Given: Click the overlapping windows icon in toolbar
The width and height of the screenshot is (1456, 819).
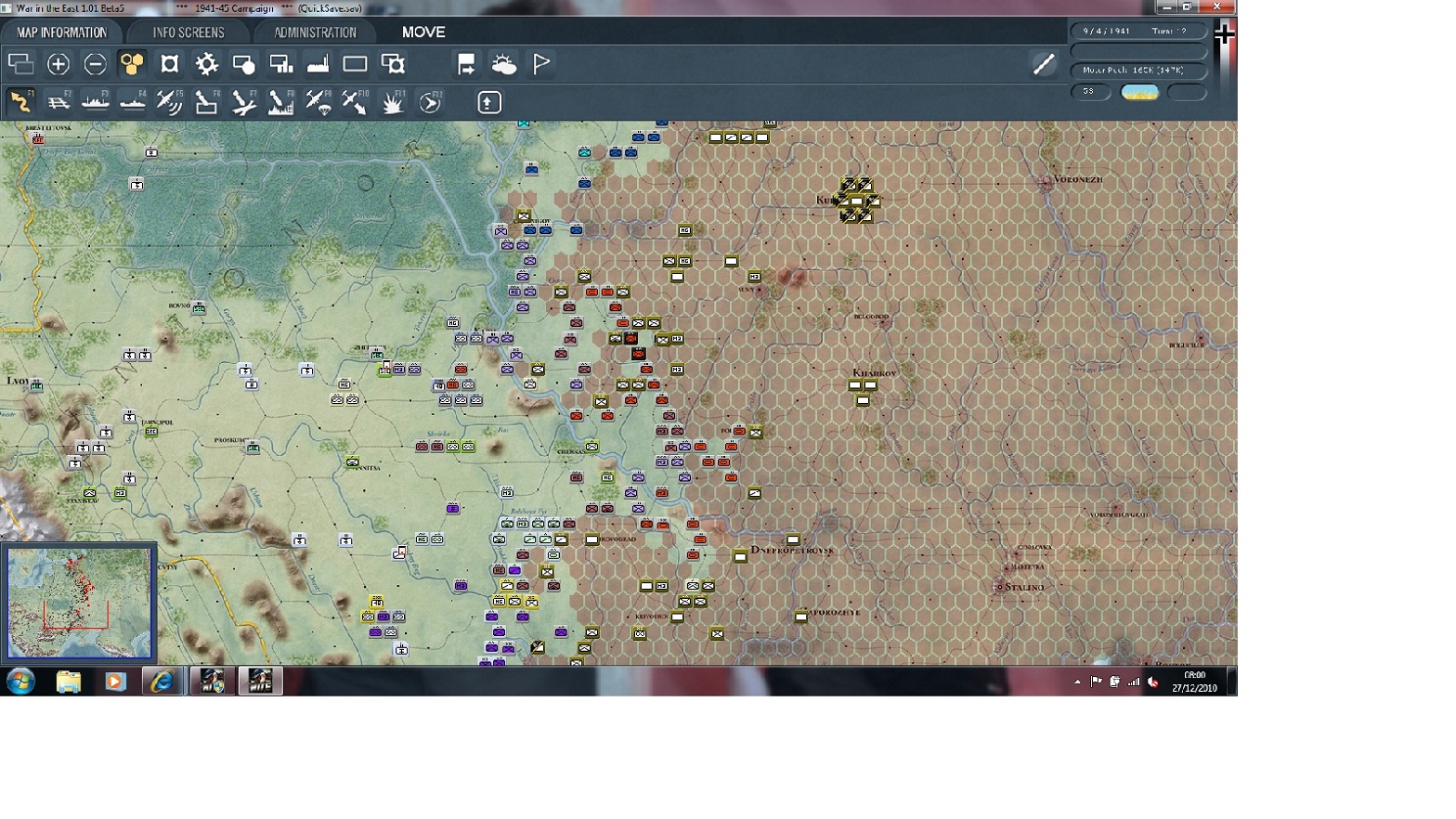Looking at the screenshot, I should (20, 64).
